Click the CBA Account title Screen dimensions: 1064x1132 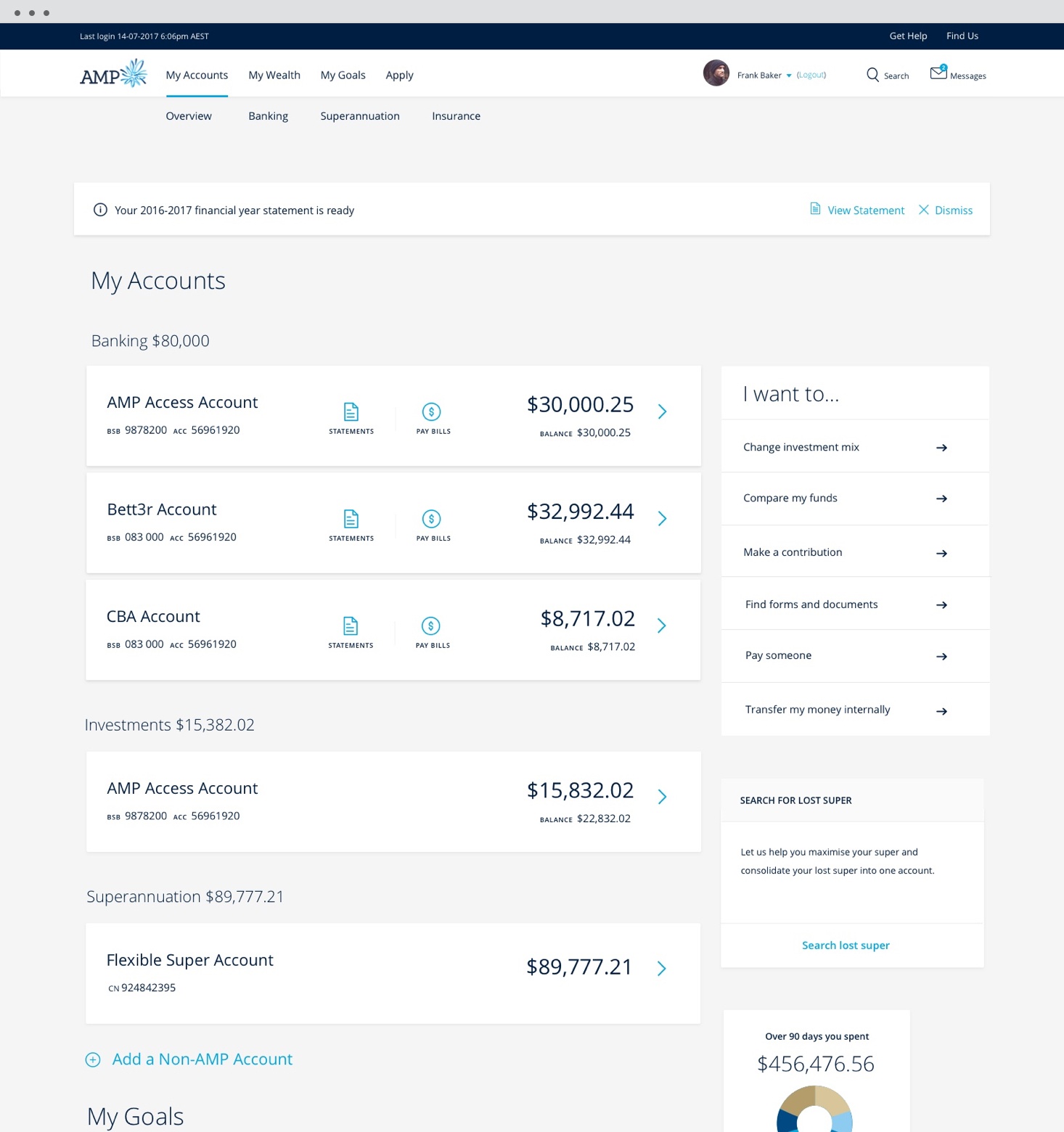153,616
